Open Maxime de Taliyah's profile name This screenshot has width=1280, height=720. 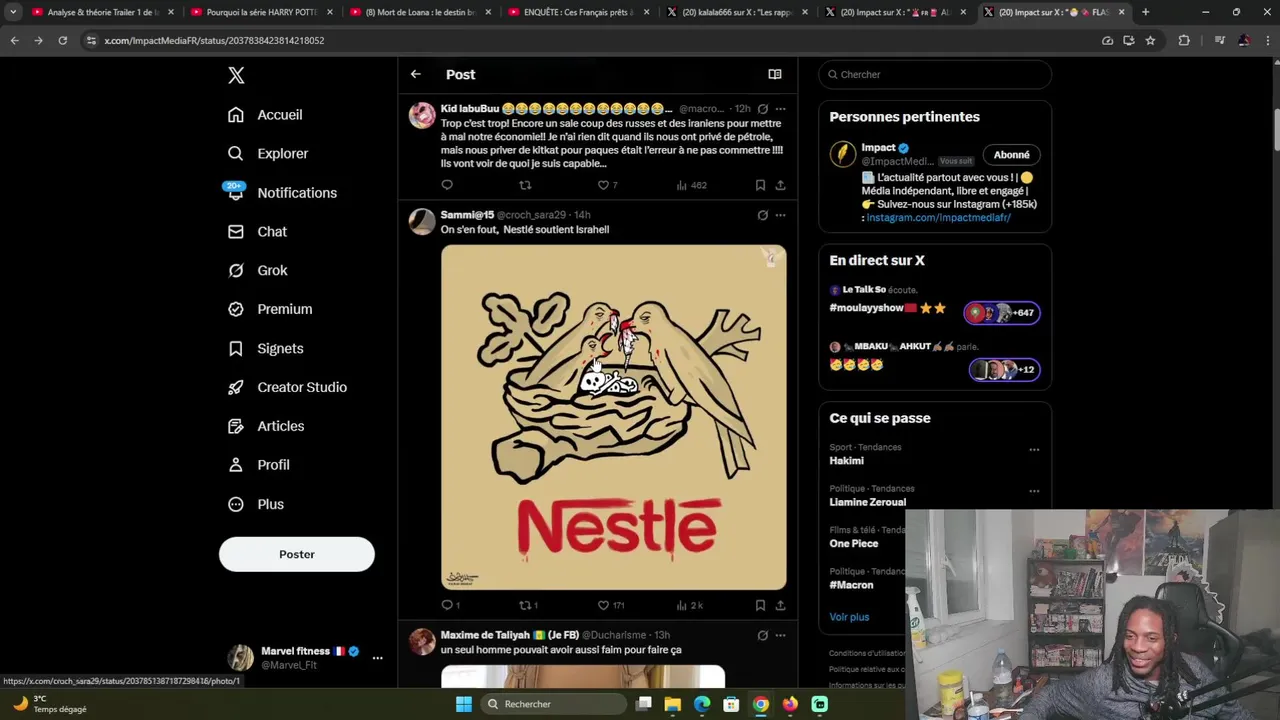coord(509,635)
